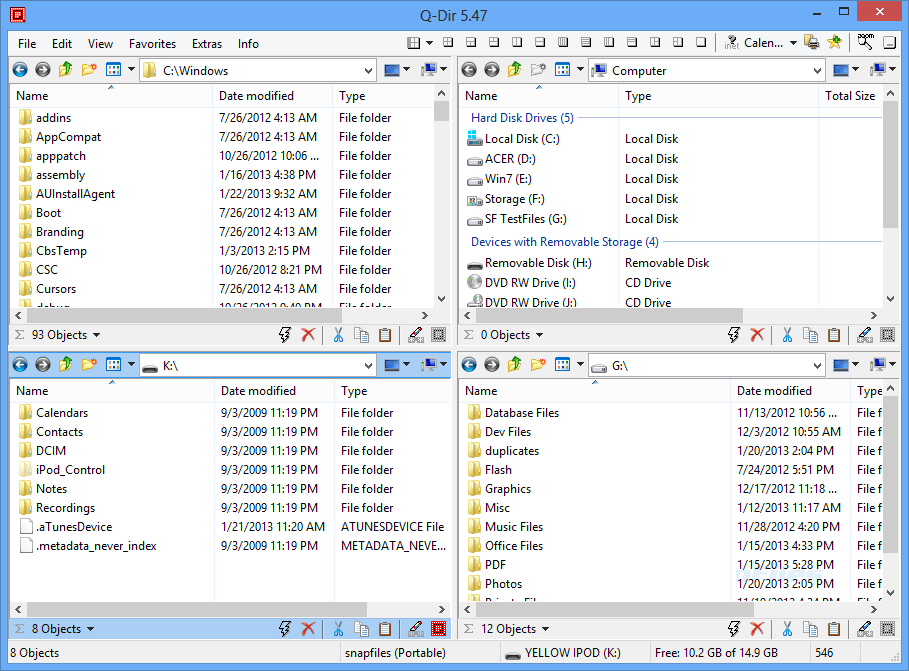Viewport: 909px width, 671px height.
Task: Click the Total Size column header
Action: 849,96
